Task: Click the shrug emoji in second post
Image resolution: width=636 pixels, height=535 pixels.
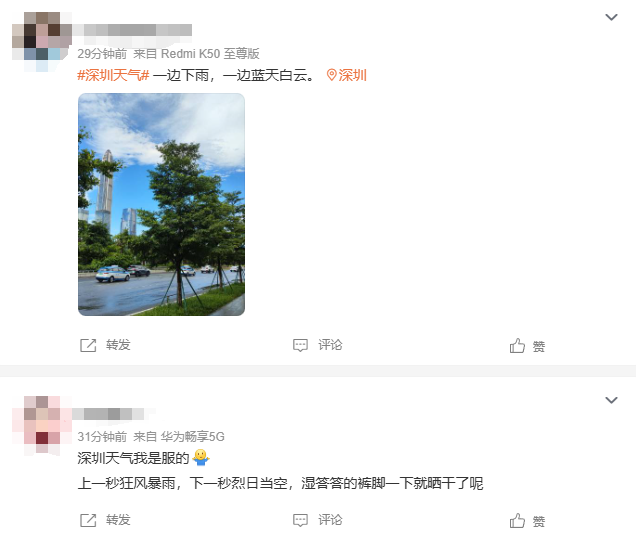Action: click(200, 458)
